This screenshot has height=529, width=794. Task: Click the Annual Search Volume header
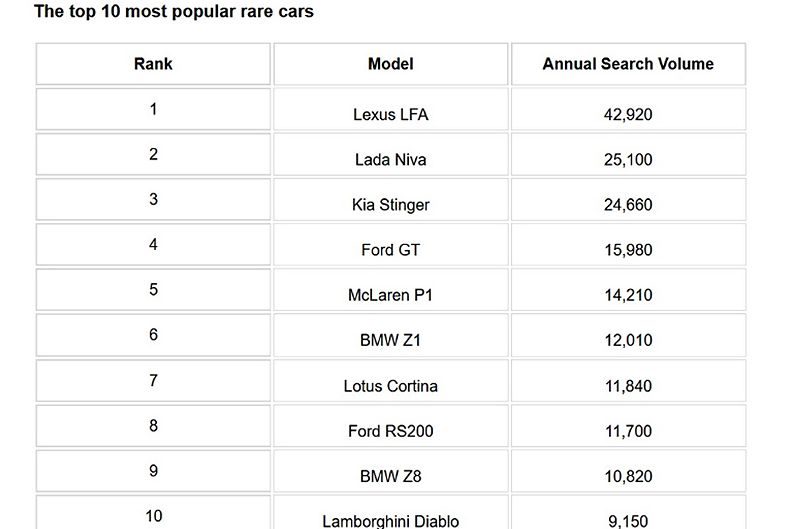pos(628,64)
